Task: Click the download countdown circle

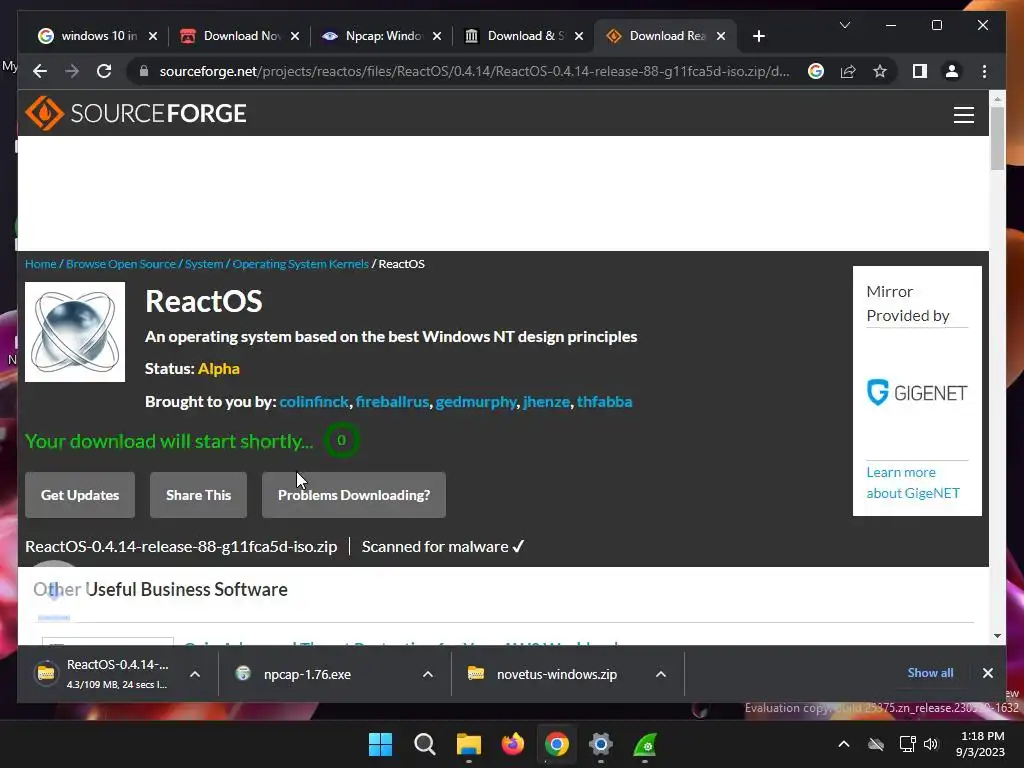Action: point(342,440)
